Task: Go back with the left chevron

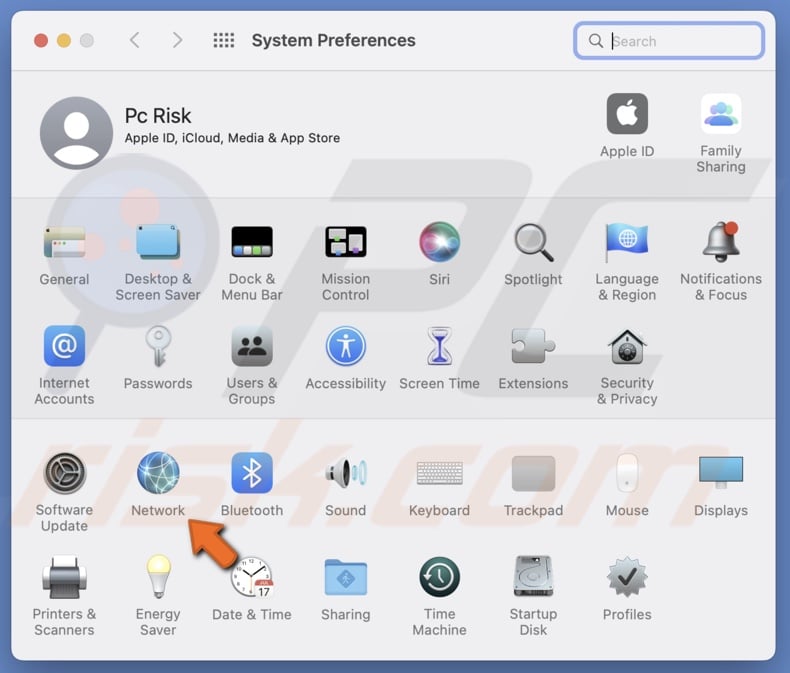Action: point(135,41)
